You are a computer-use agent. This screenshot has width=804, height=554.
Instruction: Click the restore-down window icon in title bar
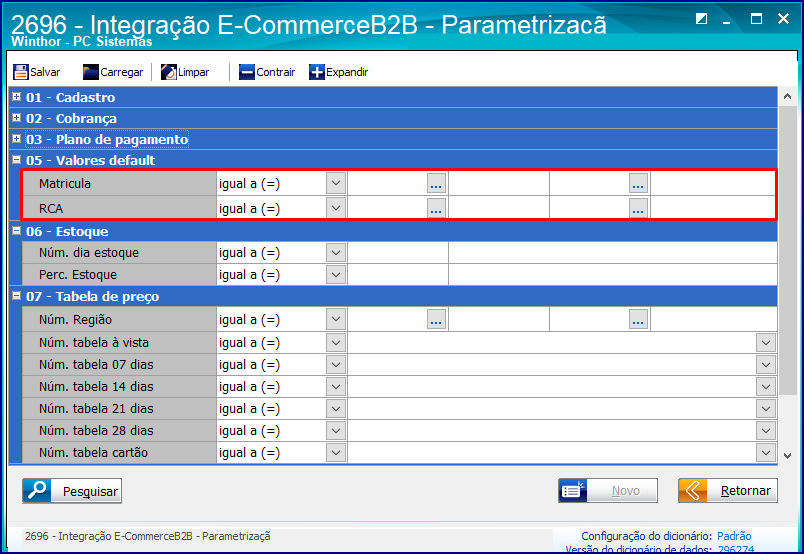(701, 19)
